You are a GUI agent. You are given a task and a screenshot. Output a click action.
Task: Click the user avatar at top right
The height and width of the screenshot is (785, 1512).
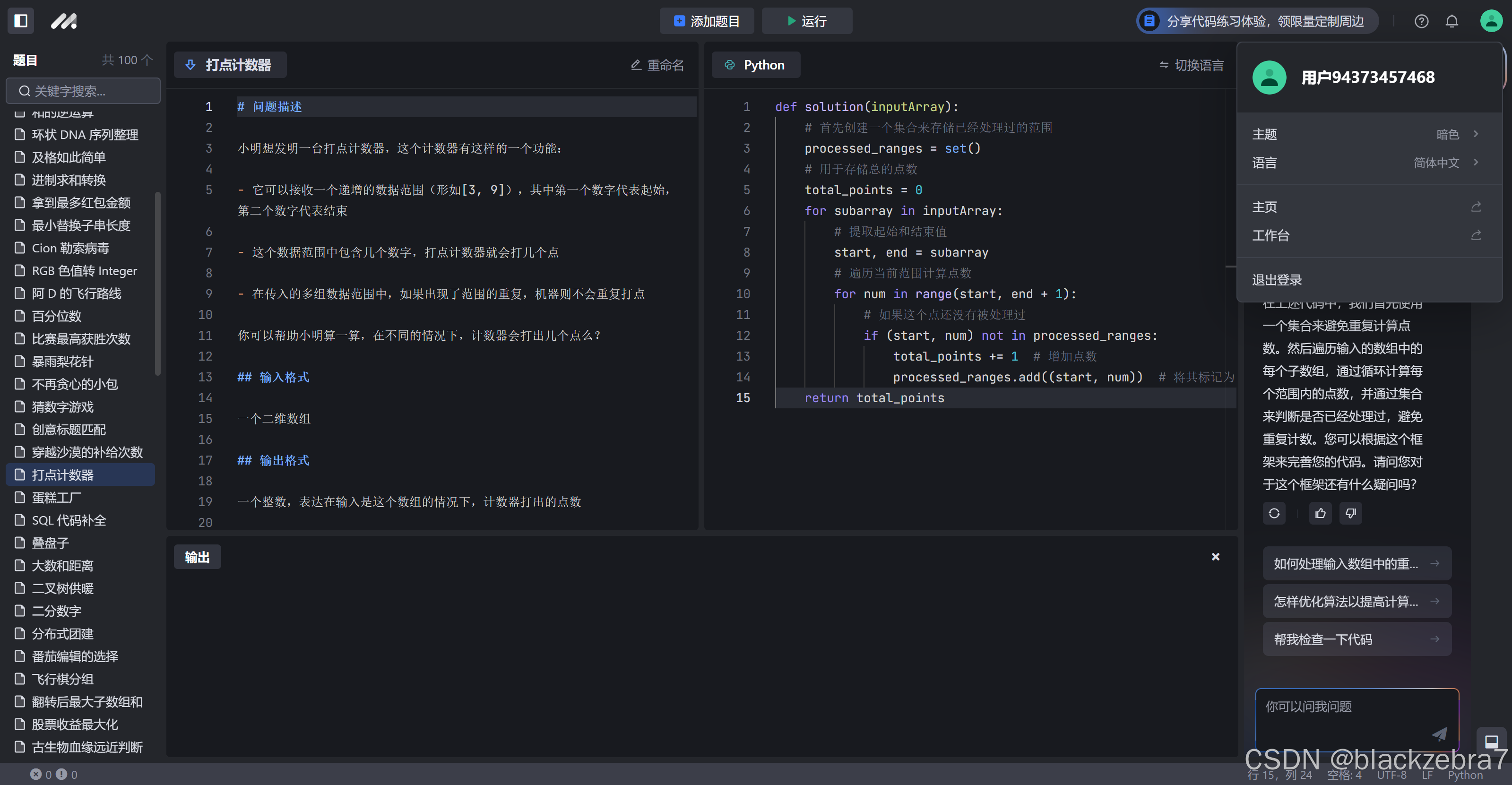1491,21
